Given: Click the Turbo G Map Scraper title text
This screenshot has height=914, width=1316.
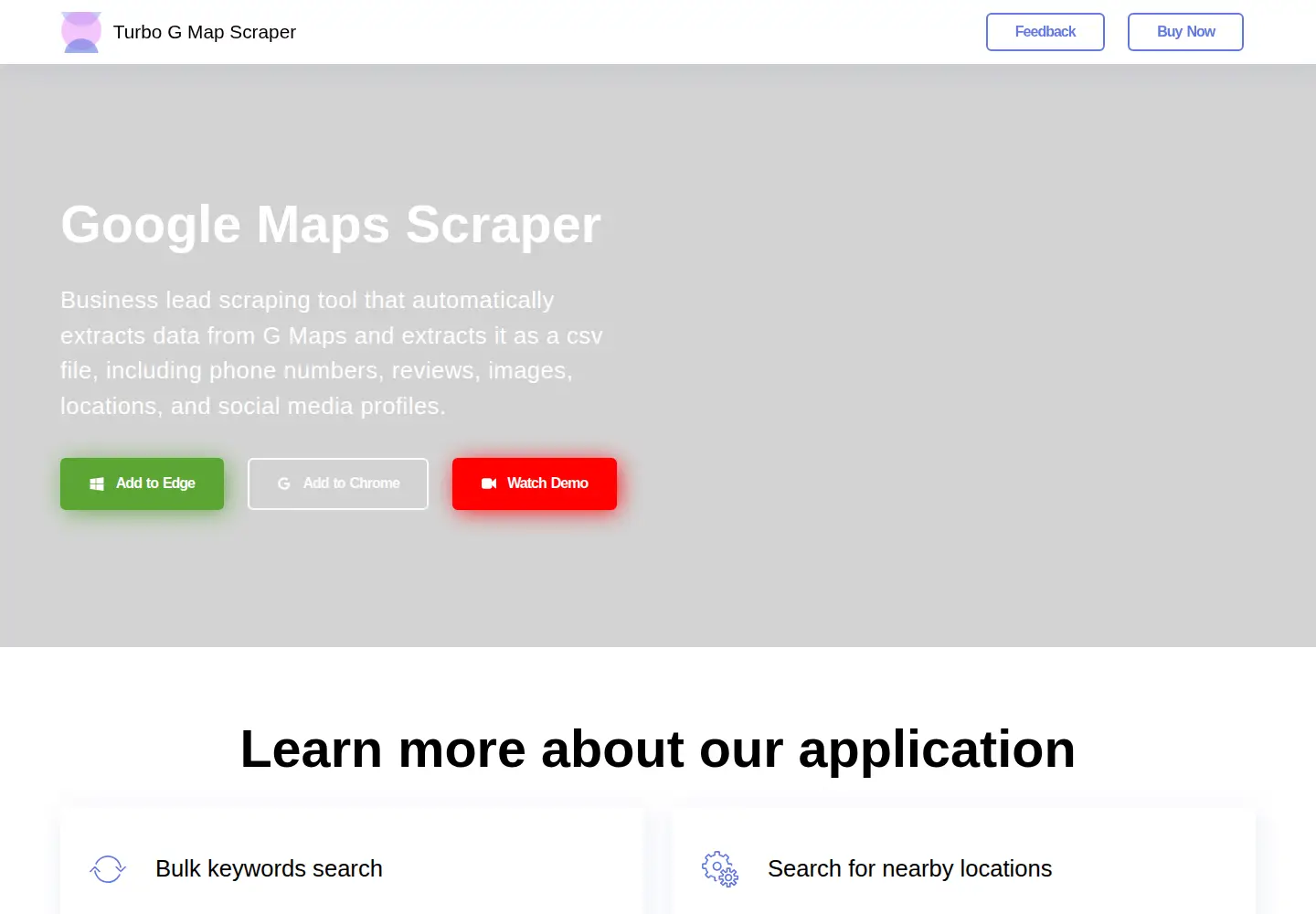Looking at the screenshot, I should [x=205, y=32].
